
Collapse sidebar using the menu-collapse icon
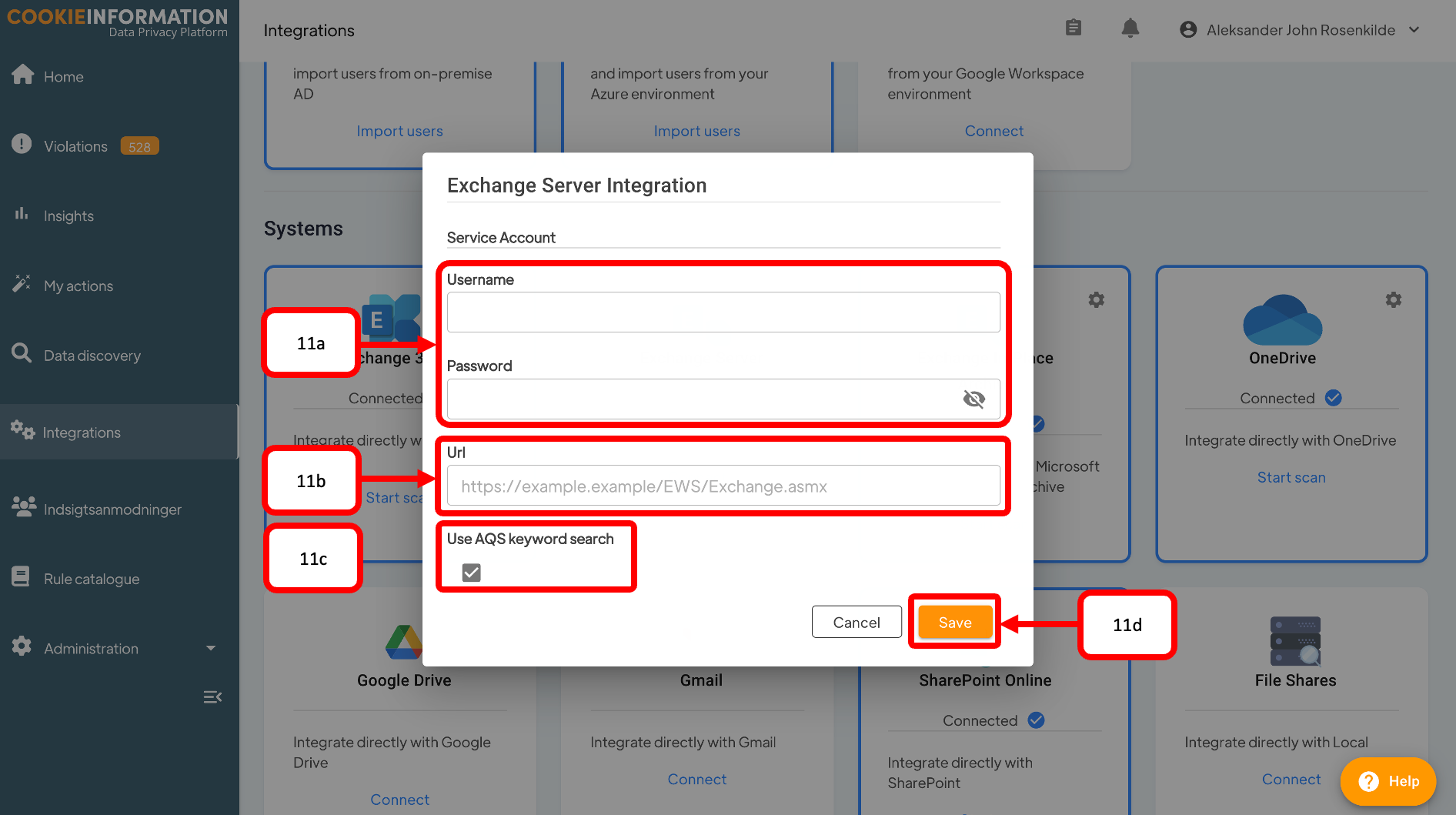click(212, 697)
